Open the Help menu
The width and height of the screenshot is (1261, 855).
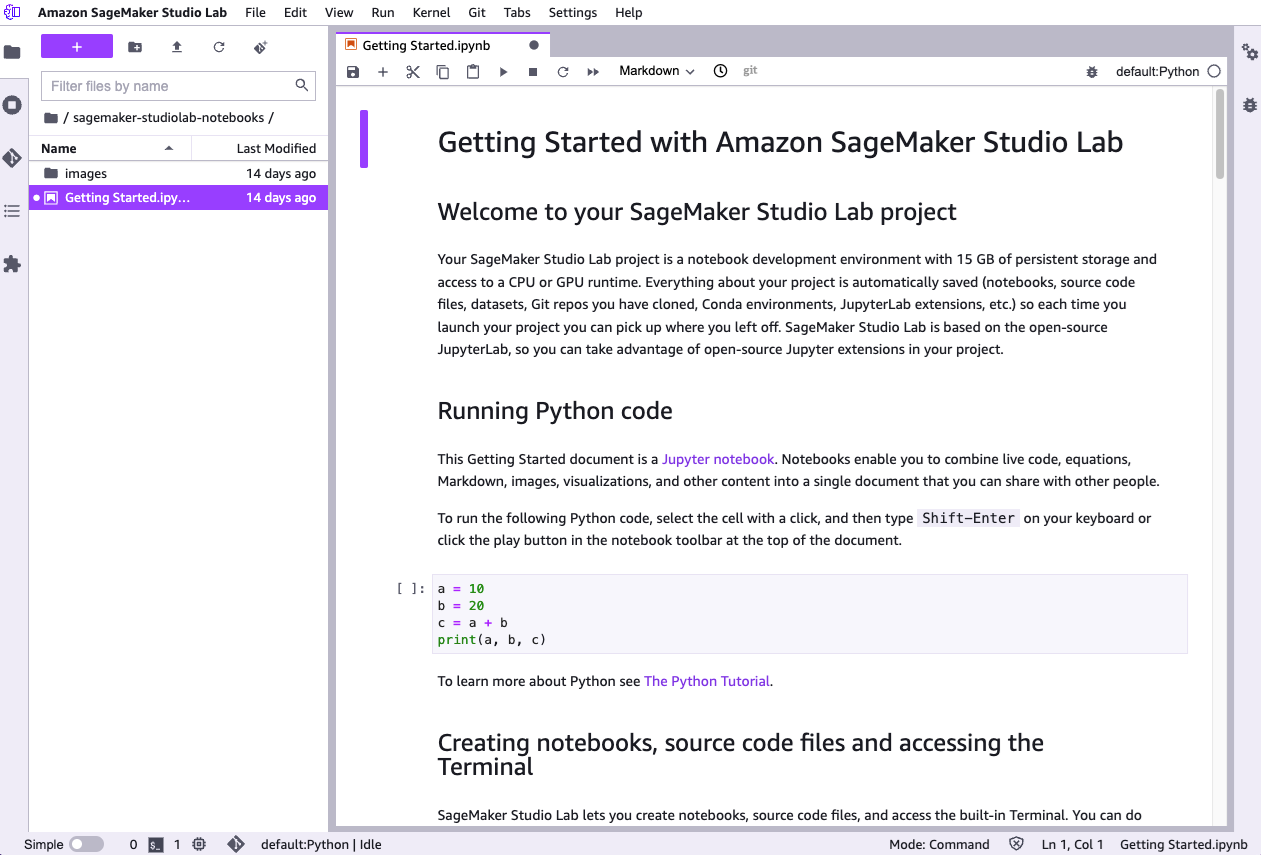[x=629, y=13]
